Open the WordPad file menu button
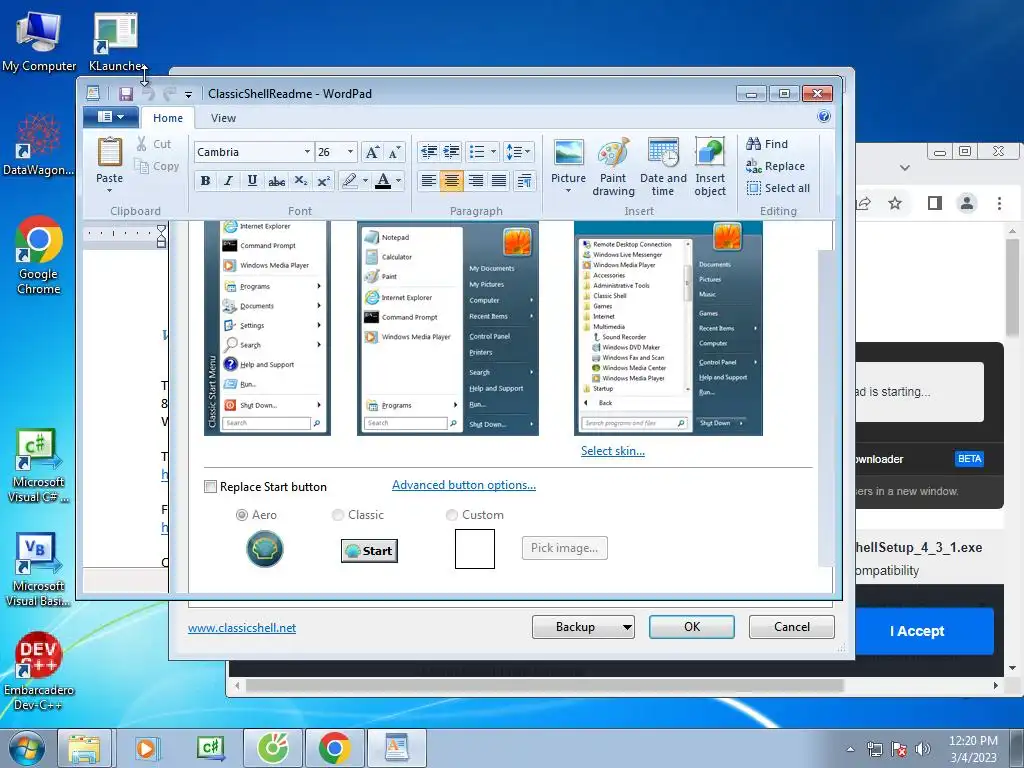 coord(110,117)
